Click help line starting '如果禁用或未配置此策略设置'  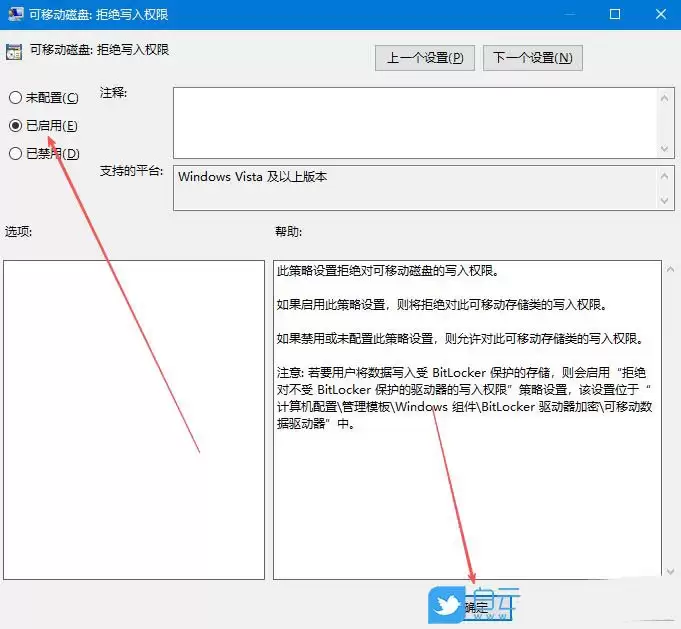[x=460, y=339]
